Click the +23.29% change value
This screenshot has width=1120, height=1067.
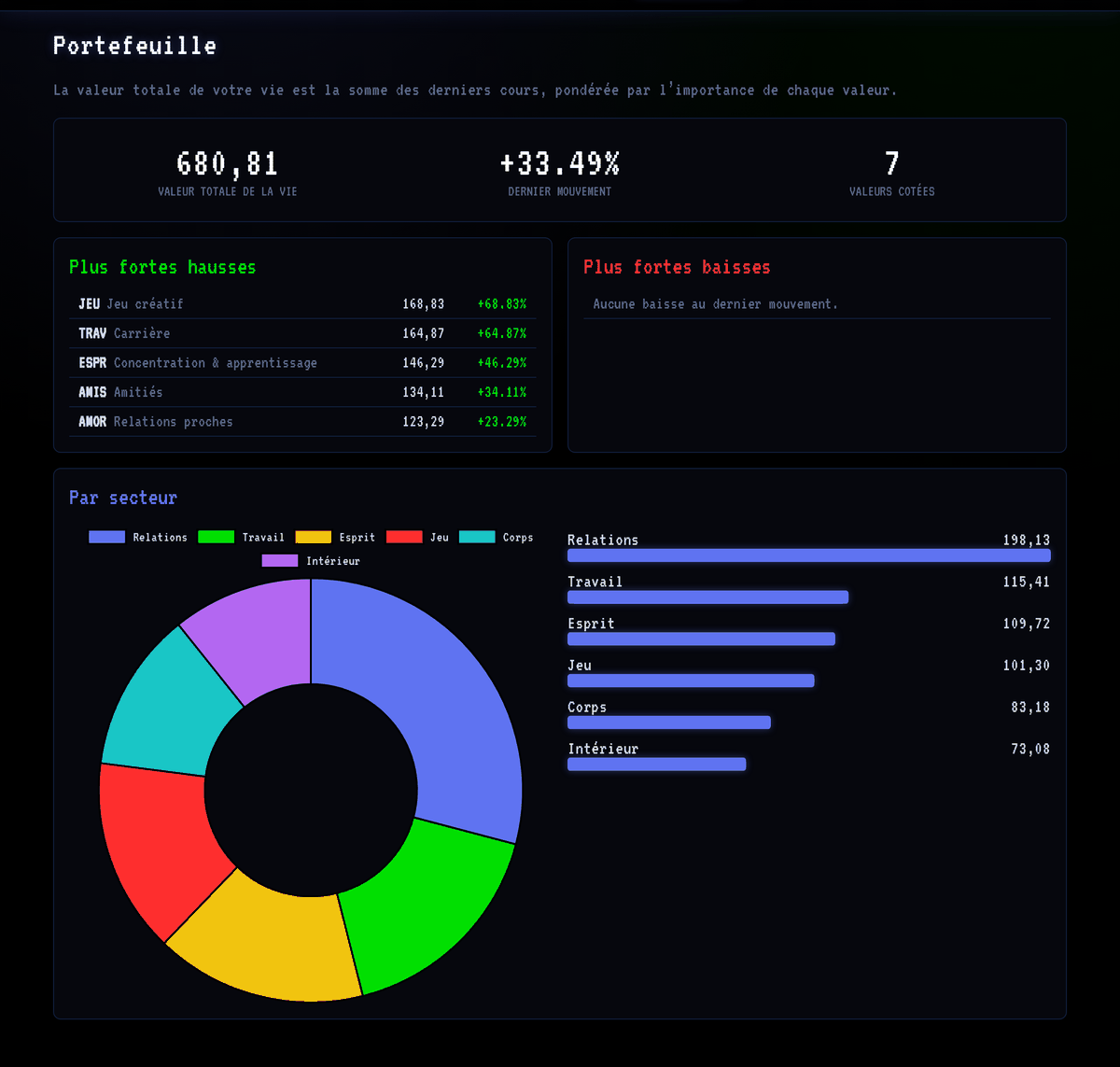(x=502, y=422)
